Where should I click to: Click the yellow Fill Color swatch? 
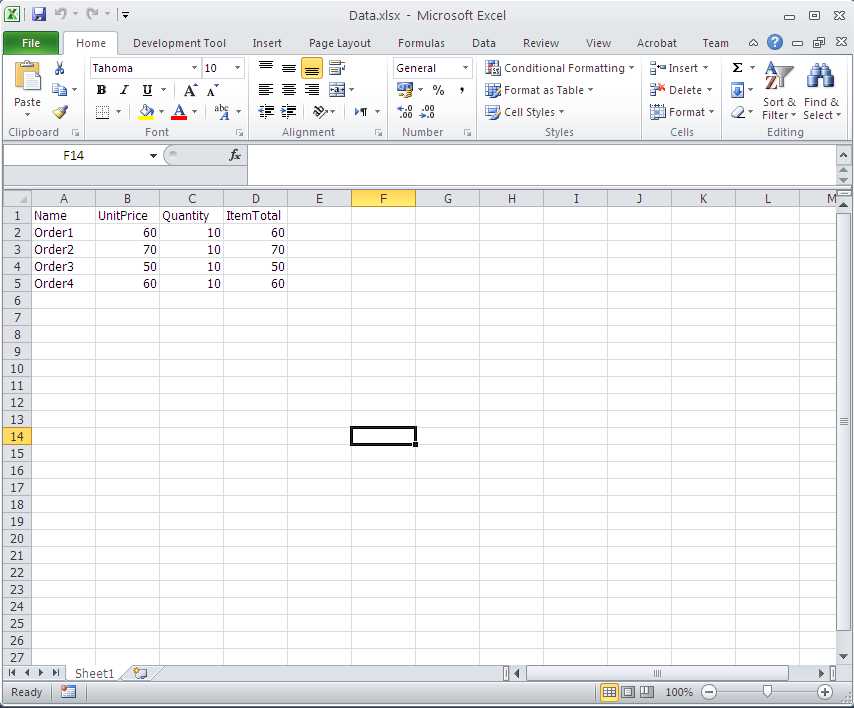point(146,112)
